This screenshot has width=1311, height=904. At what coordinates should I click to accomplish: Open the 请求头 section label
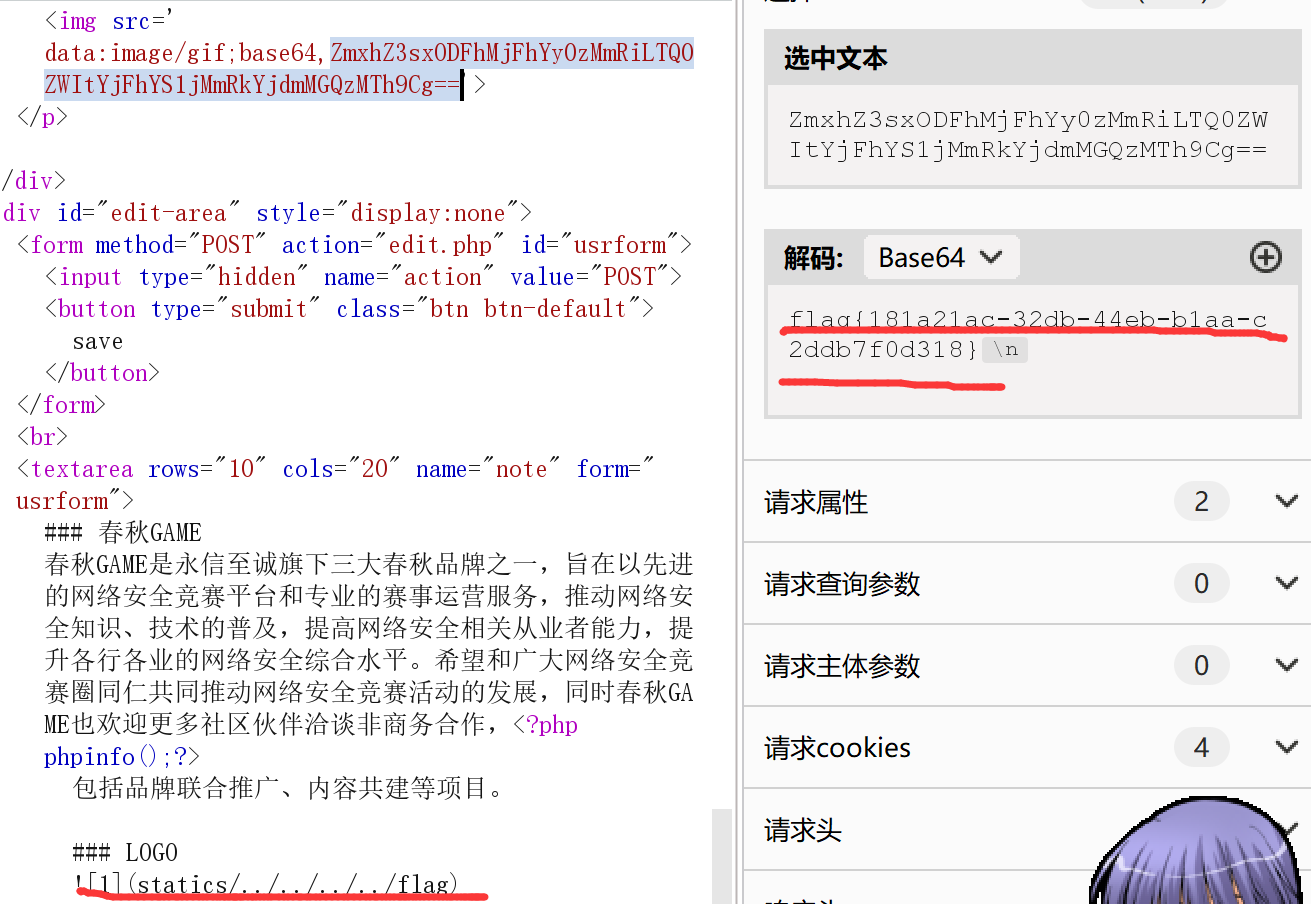(803, 830)
